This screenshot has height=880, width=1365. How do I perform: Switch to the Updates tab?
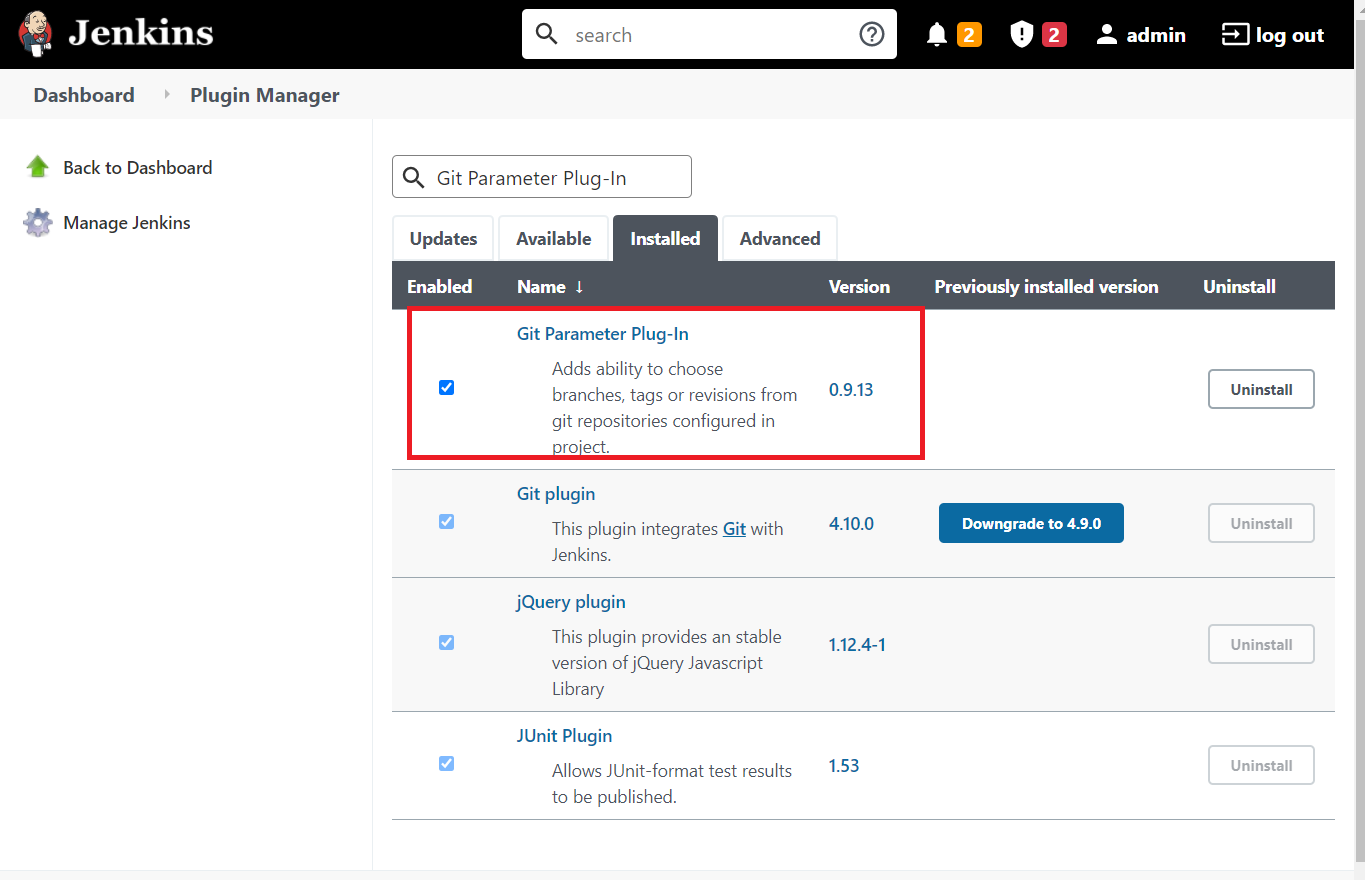443,239
